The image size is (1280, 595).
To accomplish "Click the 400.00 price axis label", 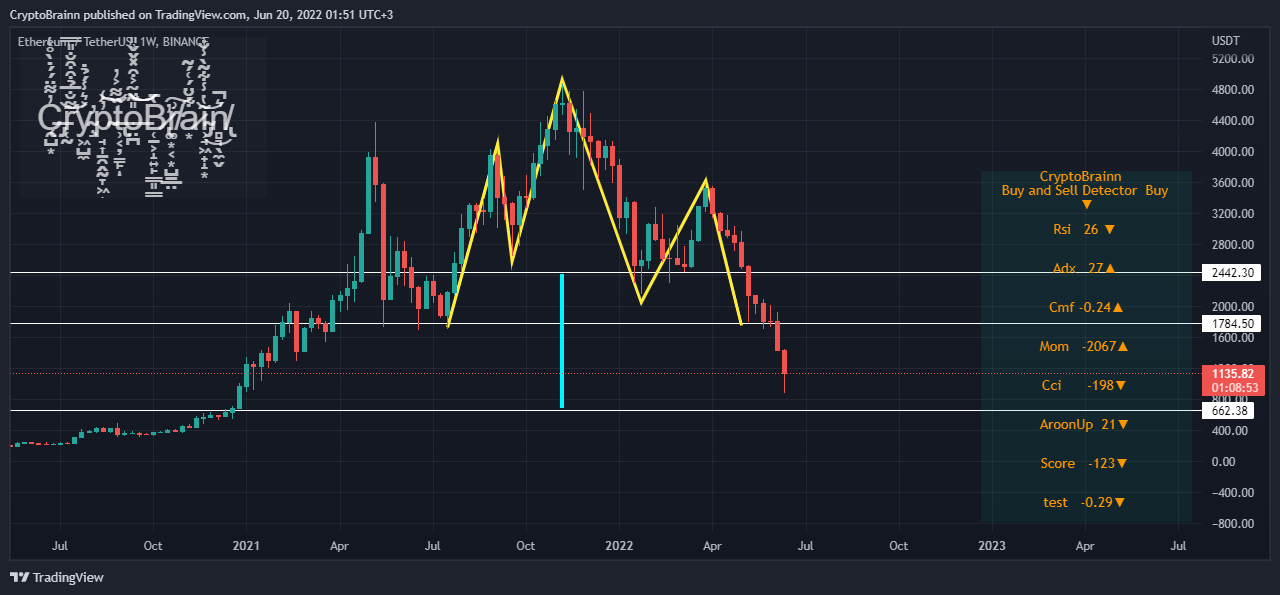I will (x=1230, y=430).
